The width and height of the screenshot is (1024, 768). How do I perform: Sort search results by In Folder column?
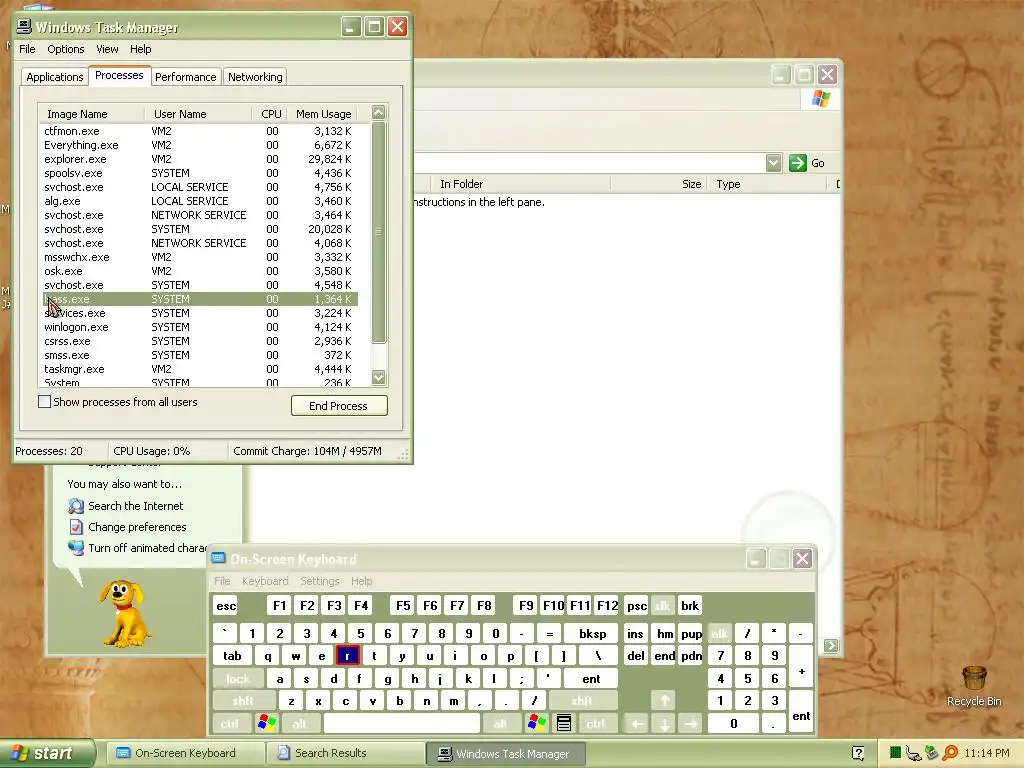[521, 184]
